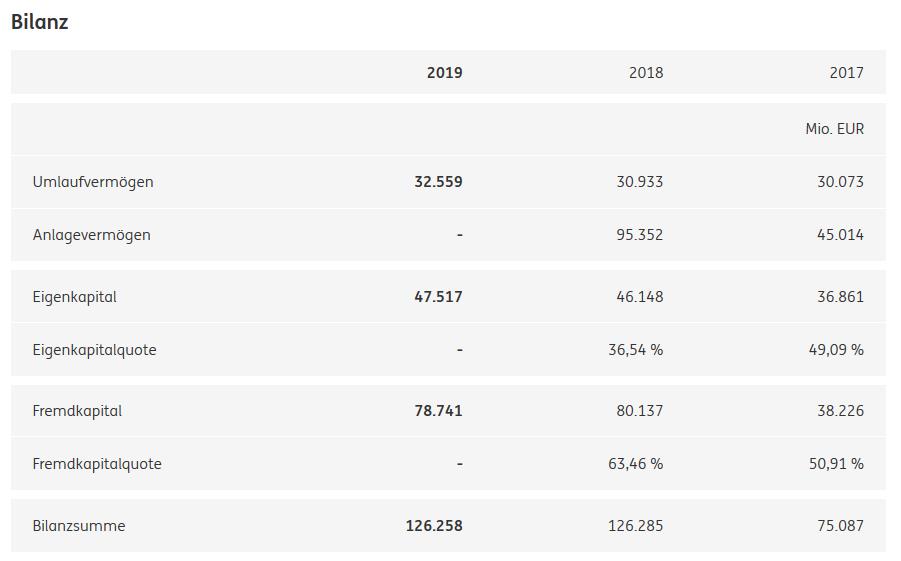Select the 2018 Anlagevermögen value 95.352
Screen dimensions: 901x561
coord(640,235)
